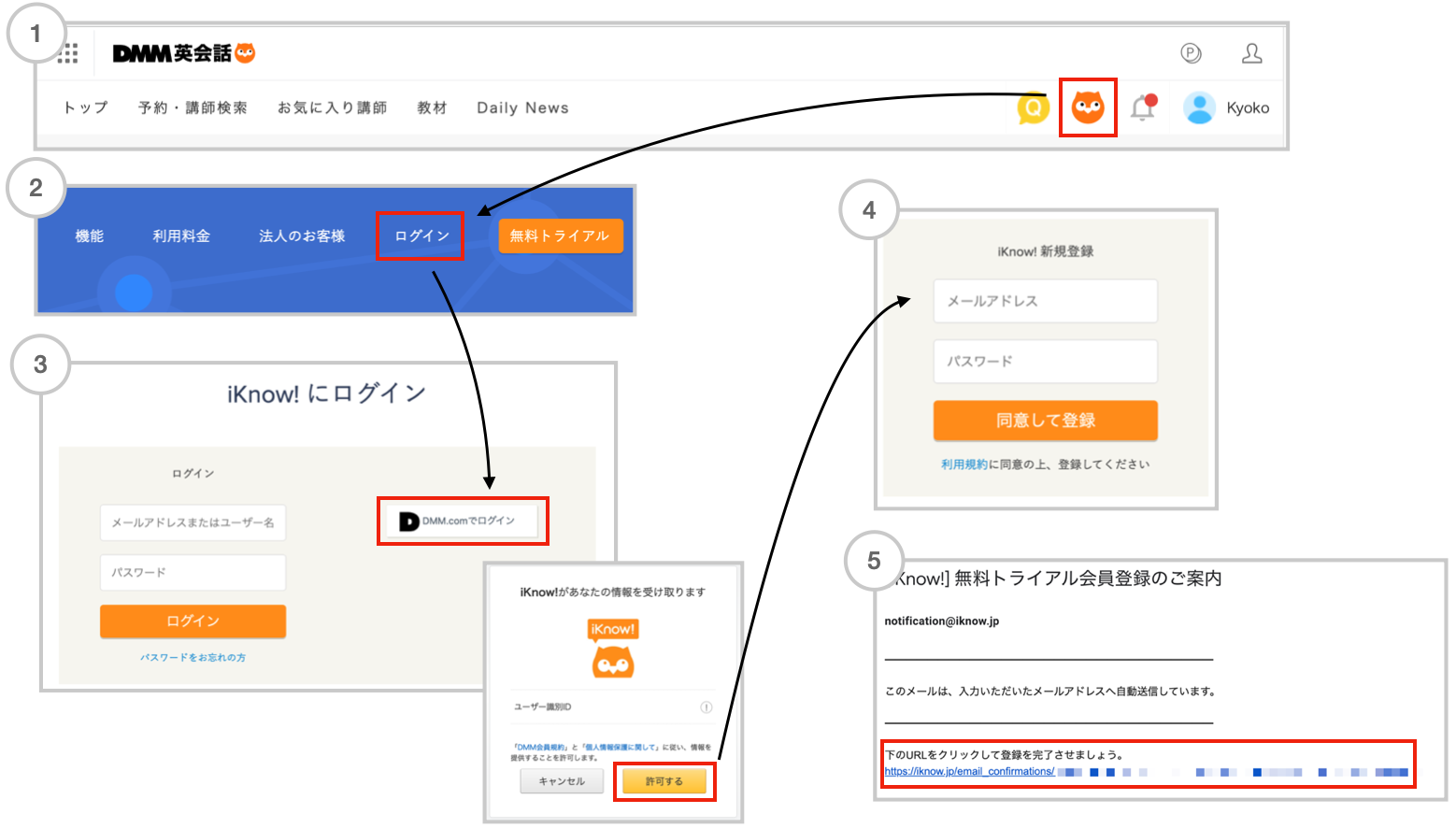Click the iKnow! にログイン heading

click(x=326, y=393)
